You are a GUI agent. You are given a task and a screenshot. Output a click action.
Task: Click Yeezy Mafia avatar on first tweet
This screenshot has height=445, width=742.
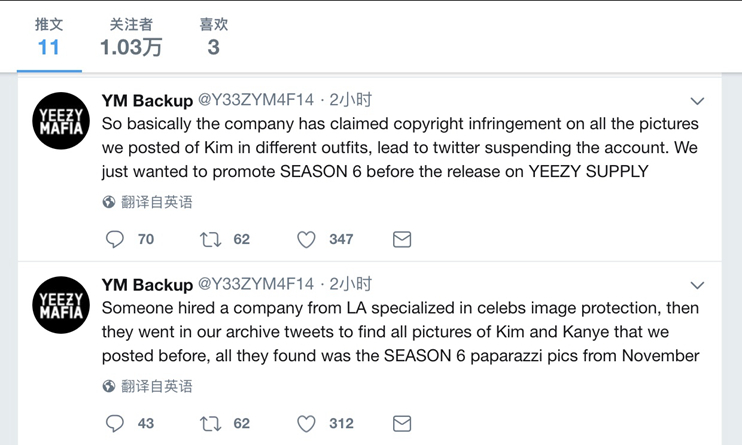[x=61, y=120]
